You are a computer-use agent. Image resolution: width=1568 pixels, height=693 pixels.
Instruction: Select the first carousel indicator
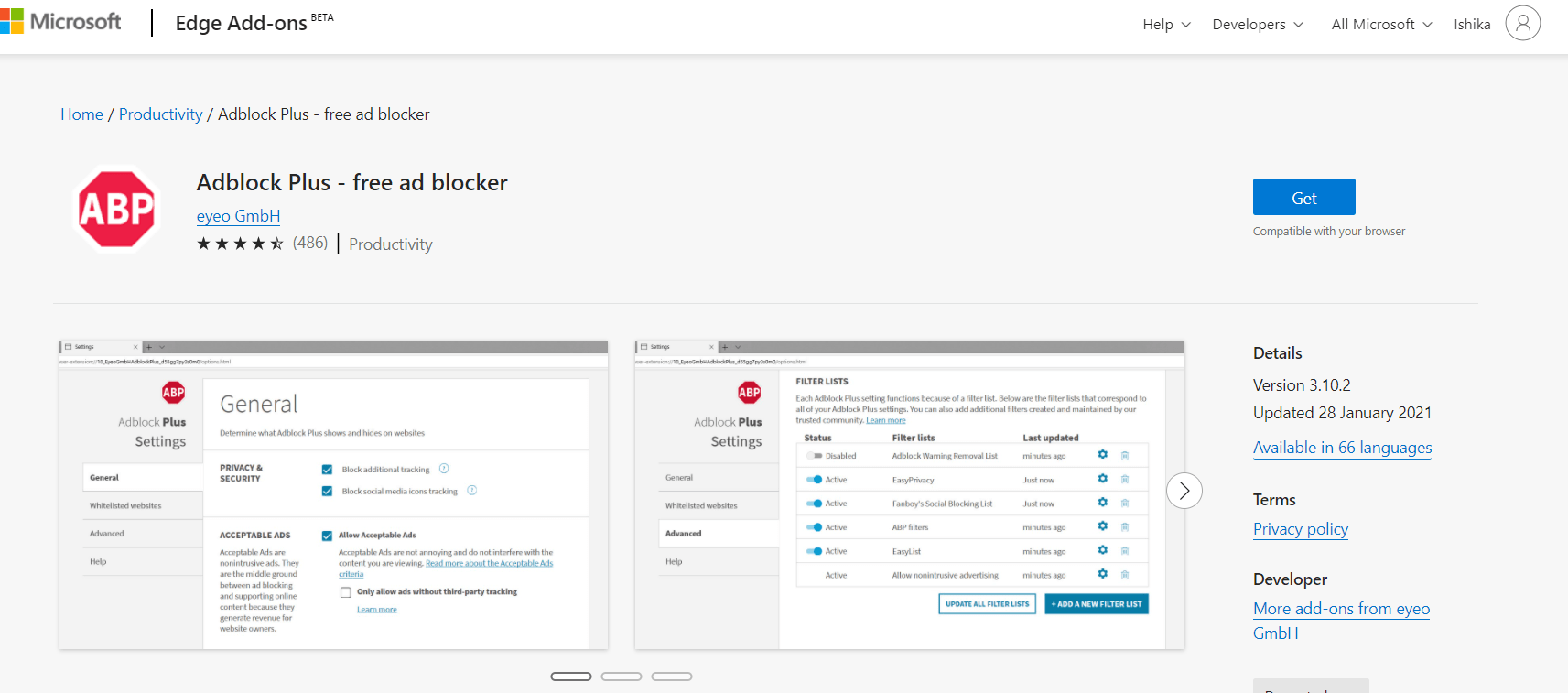571,677
